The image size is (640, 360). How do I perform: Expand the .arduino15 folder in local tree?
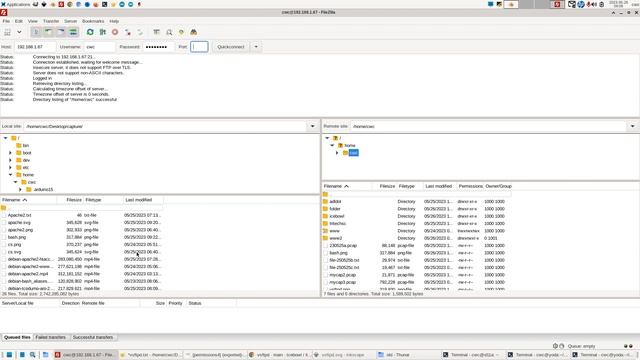coord(20,190)
